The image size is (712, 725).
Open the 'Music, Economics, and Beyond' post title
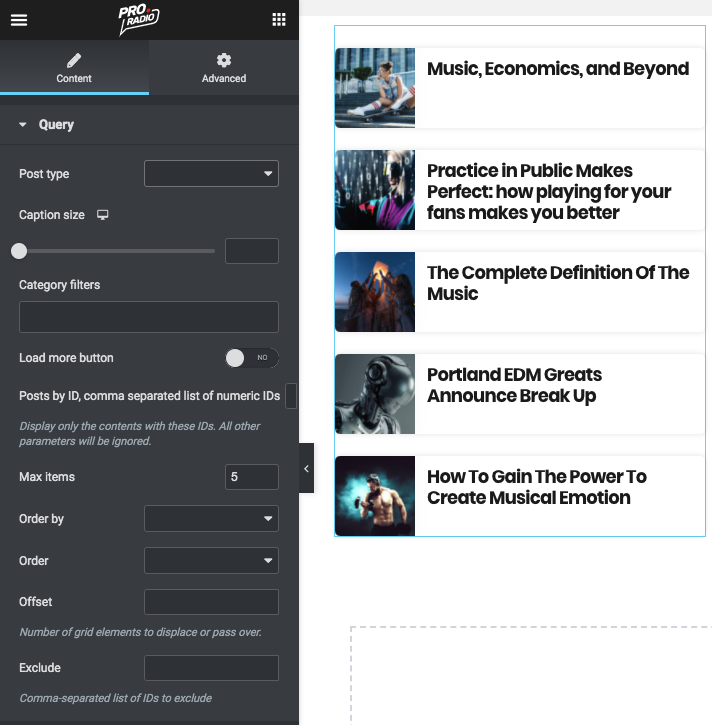click(558, 69)
